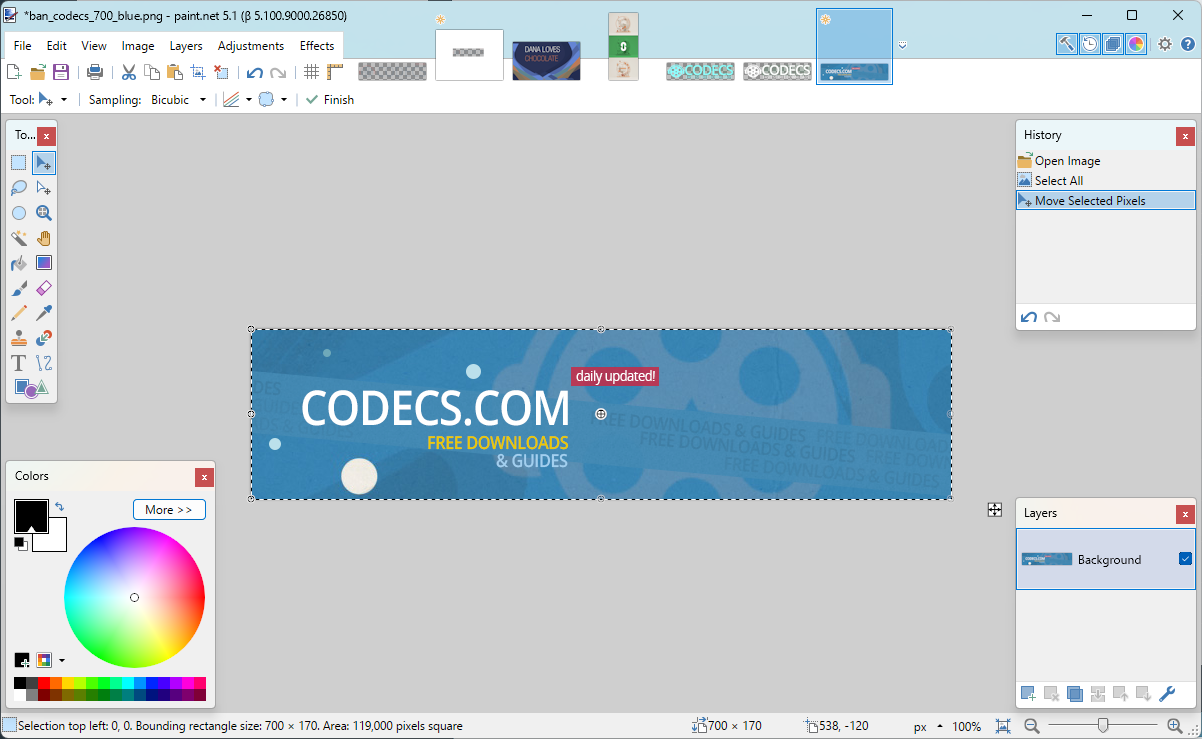Switch to the DANA LOVES CHOCOLATE image thumbnail
Image resolution: width=1202 pixels, height=739 pixels.
tap(546, 61)
